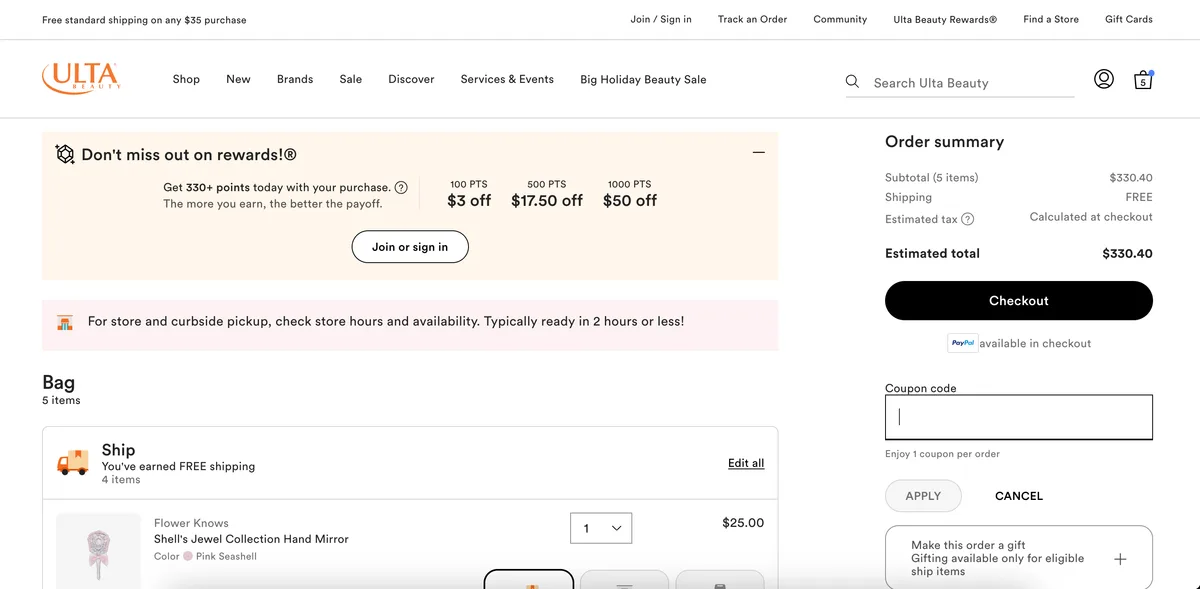The image size is (1200, 589).
Task: Open the hand mirror product thumbnail
Action: pyautogui.click(x=98, y=551)
